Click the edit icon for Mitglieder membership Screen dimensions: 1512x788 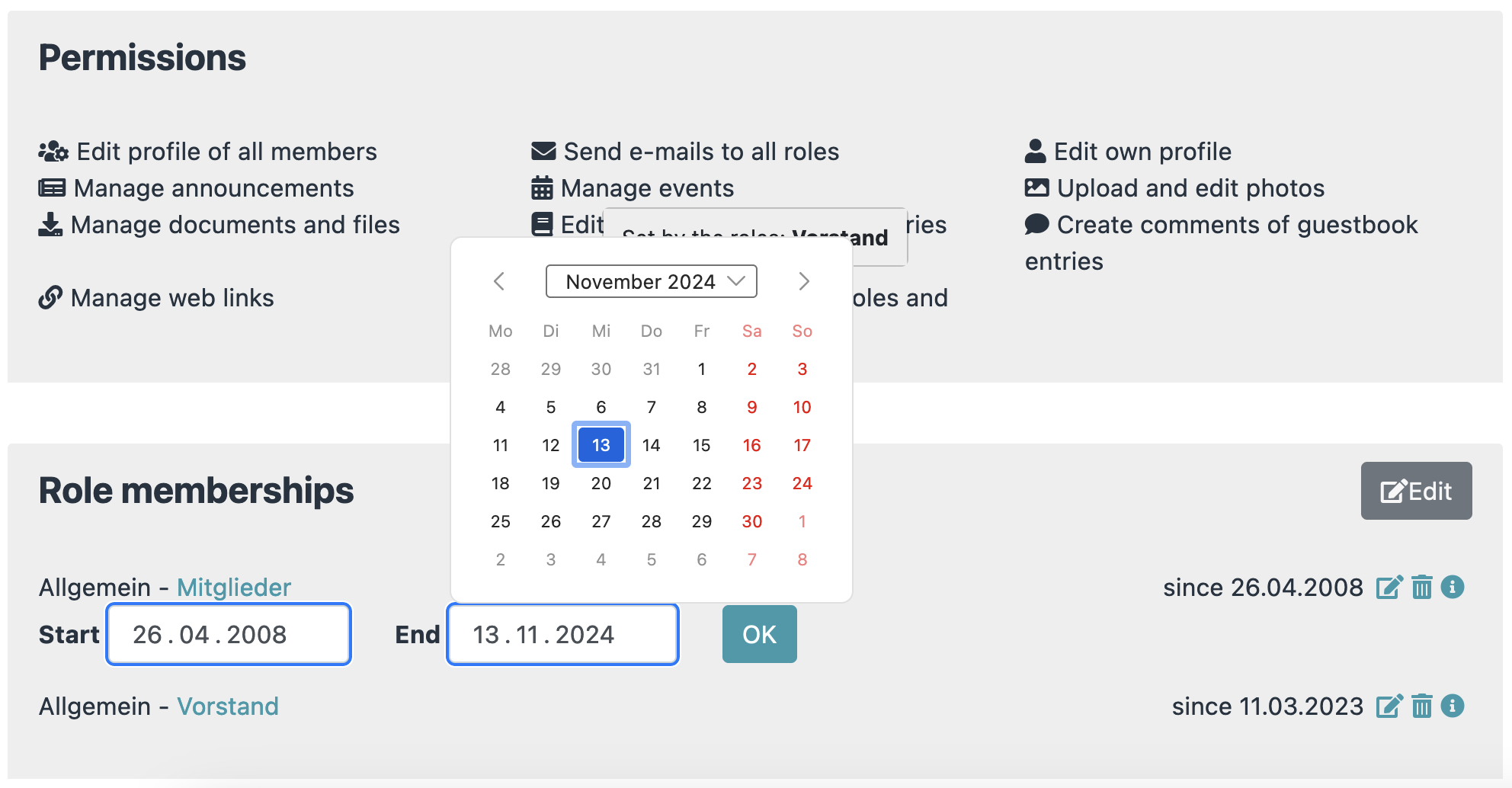tap(1389, 588)
